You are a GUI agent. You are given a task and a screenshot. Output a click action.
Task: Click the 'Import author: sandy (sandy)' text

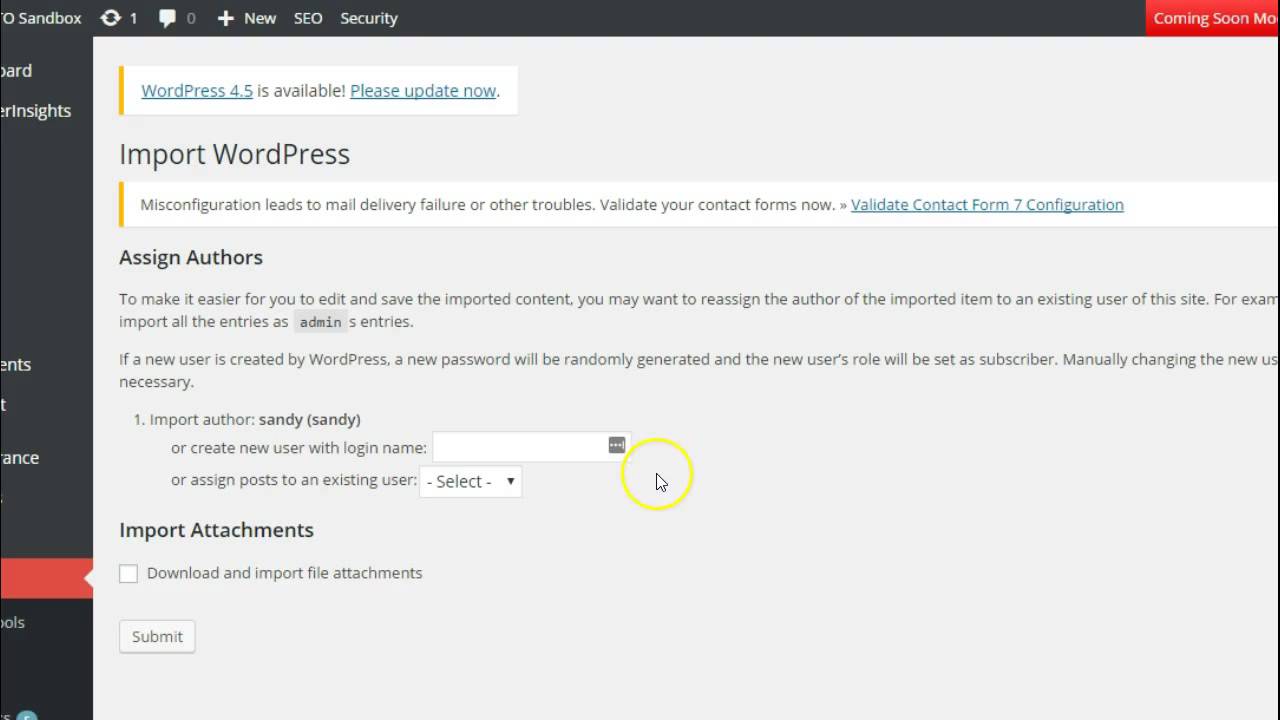pyautogui.click(x=255, y=419)
